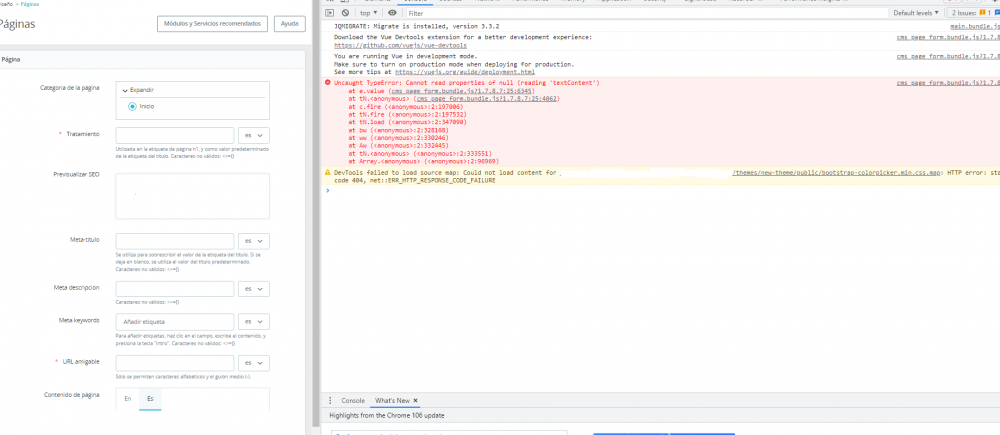Toggle the console sidebar icon
The height and width of the screenshot is (435, 1000).
(330, 13)
